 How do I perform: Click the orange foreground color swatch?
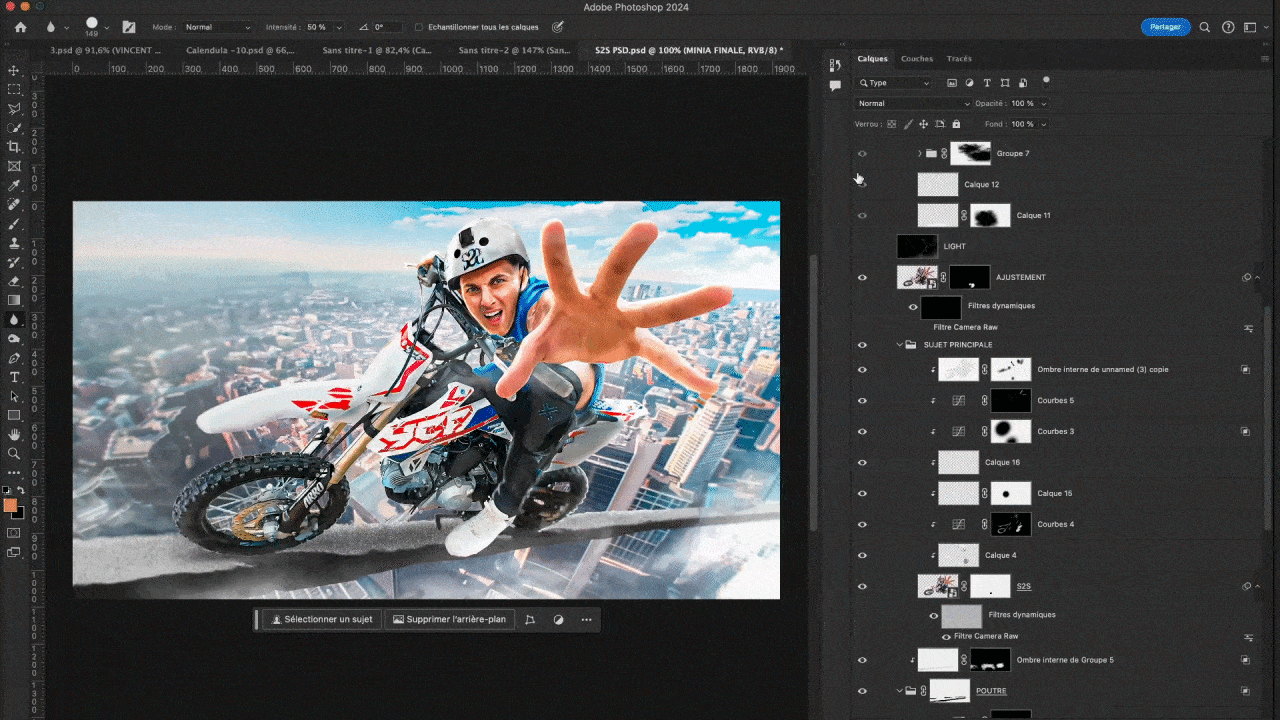point(10,506)
